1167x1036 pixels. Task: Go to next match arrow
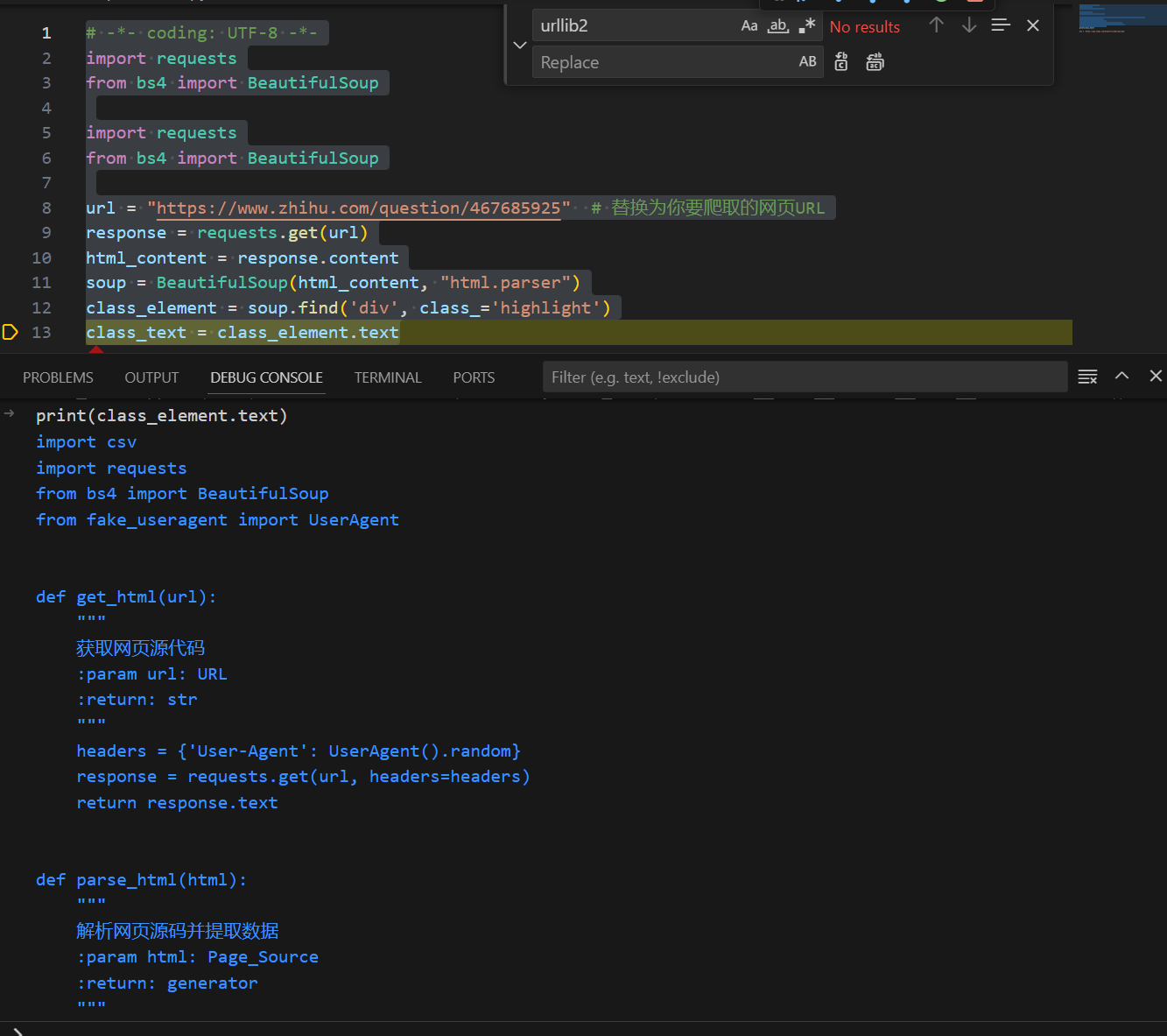968,25
